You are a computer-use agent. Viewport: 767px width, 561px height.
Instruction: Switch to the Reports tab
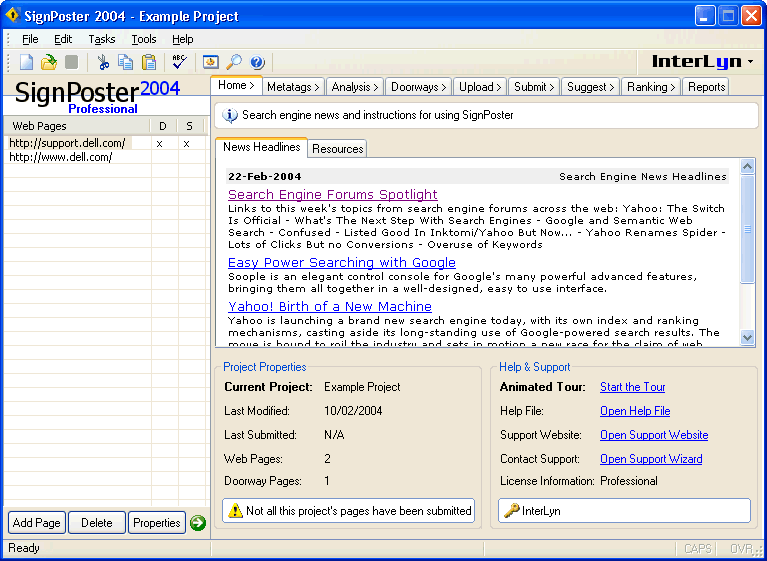[706, 87]
